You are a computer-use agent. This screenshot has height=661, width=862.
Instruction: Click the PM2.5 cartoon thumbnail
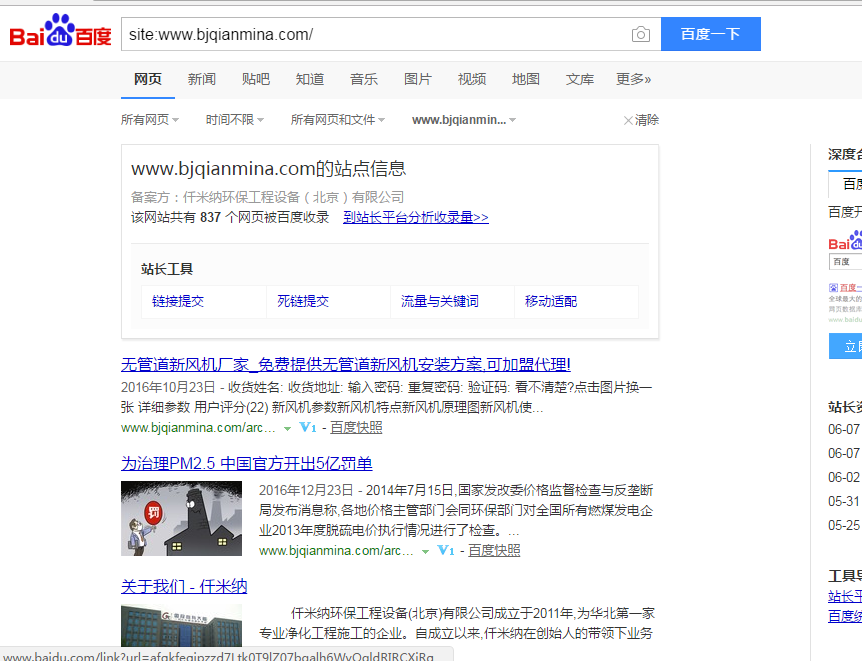pyautogui.click(x=181, y=519)
